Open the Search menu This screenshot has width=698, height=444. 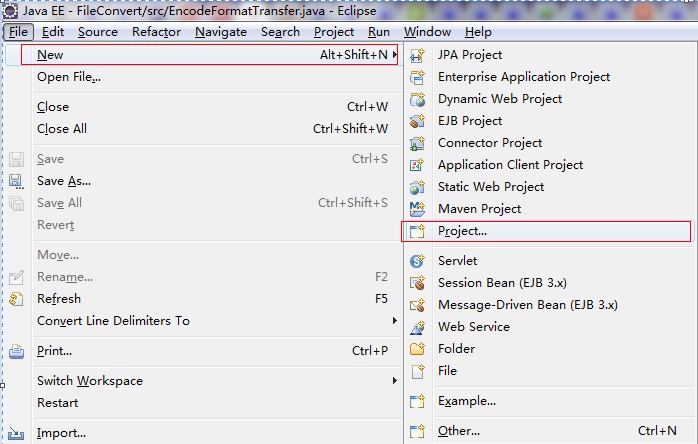280,32
